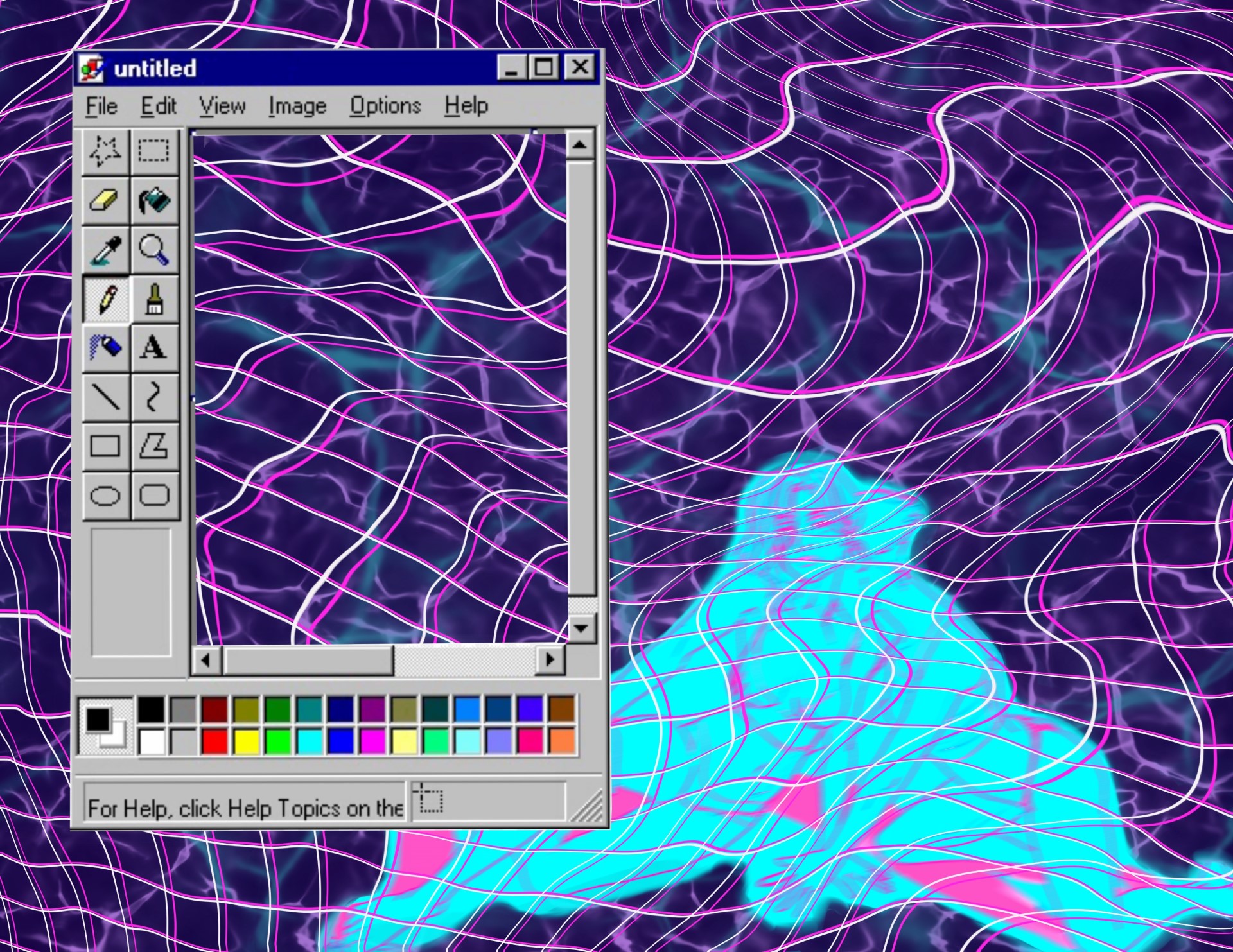The width and height of the screenshot is (1233, 952).
Task: Choose the Ellipse shape tool
Action: click(105, 496)
